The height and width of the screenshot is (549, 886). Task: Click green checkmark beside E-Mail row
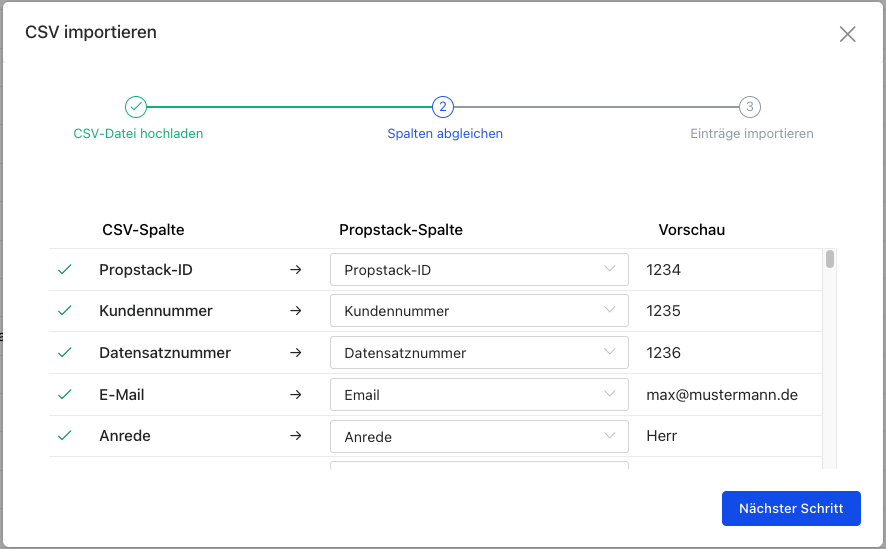[x=65, y=395]
